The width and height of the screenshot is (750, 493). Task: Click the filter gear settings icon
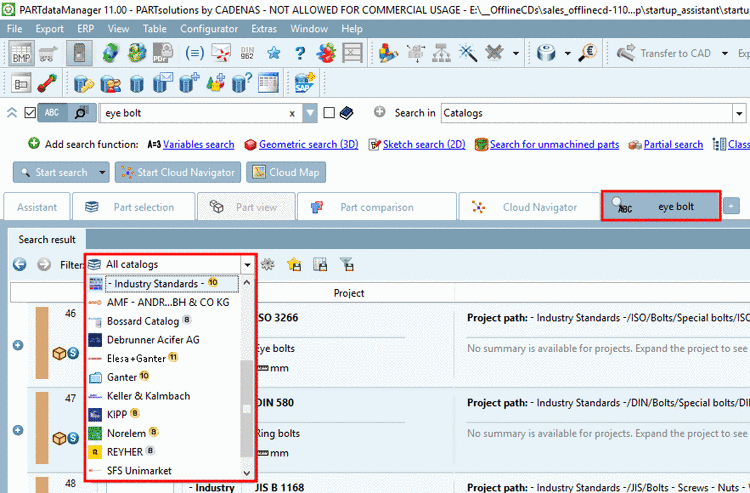[267, 264]
